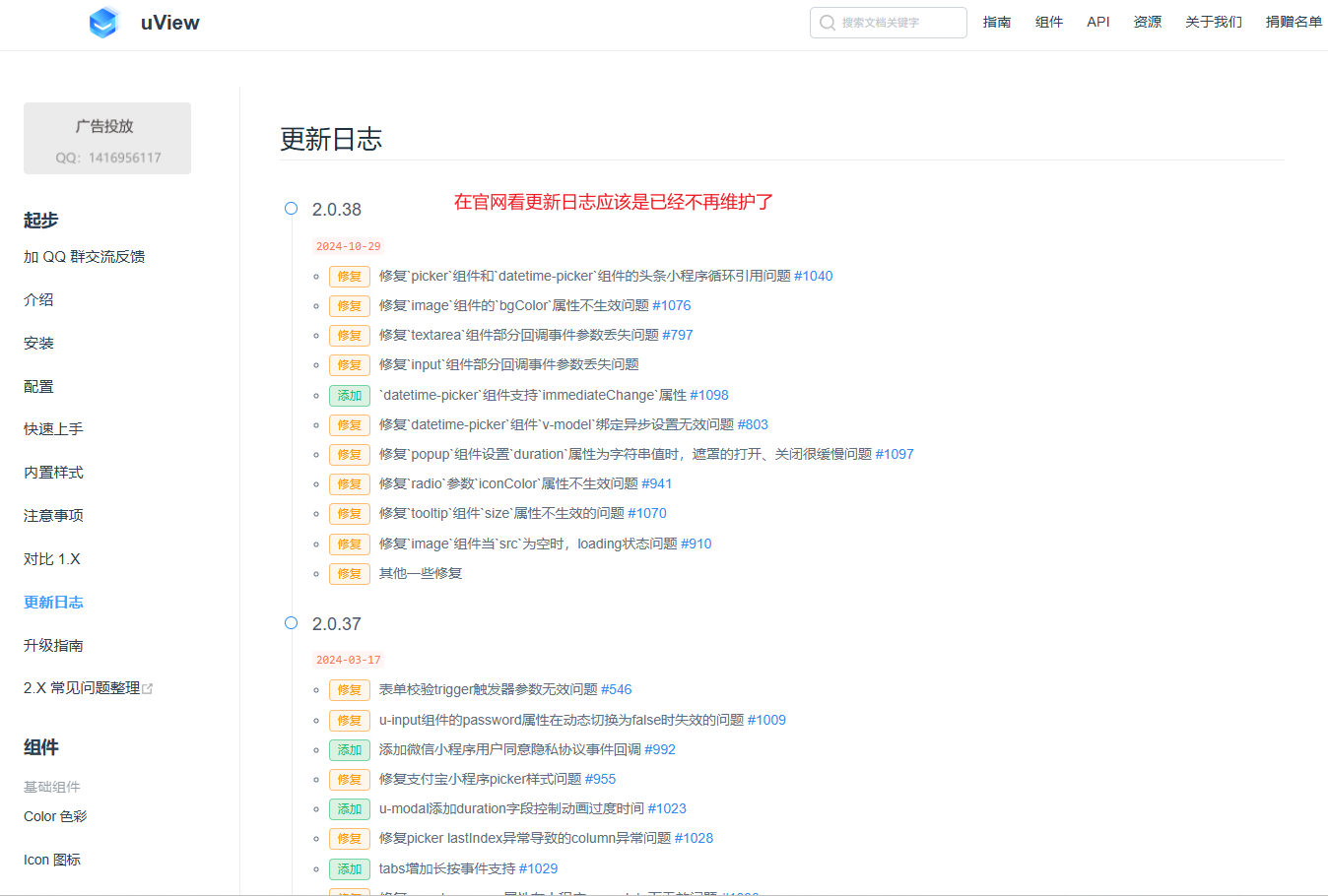Expand the 基础组件 group

pyautogui.click(x=49, y=787)
